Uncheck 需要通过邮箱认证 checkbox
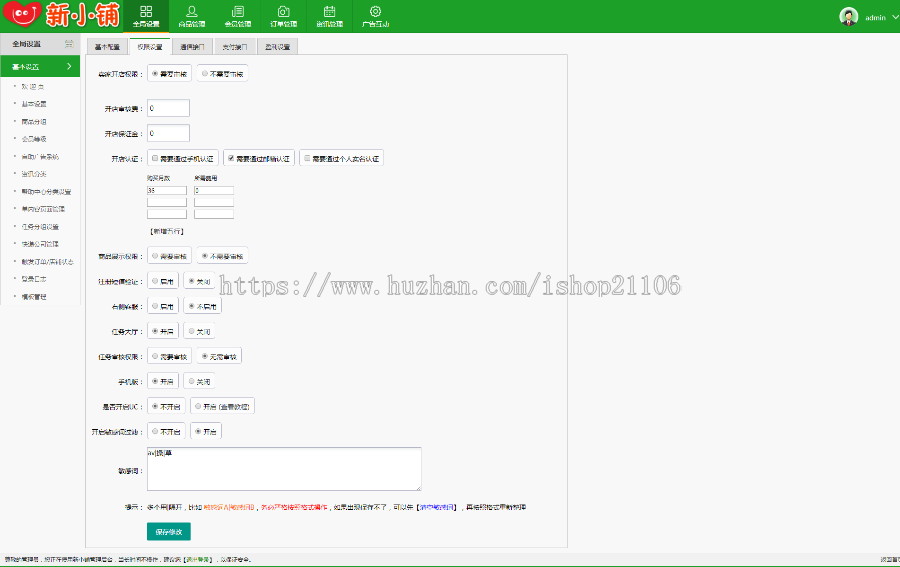Viewport: 900px width, 567px height. [x=231, y=158]
